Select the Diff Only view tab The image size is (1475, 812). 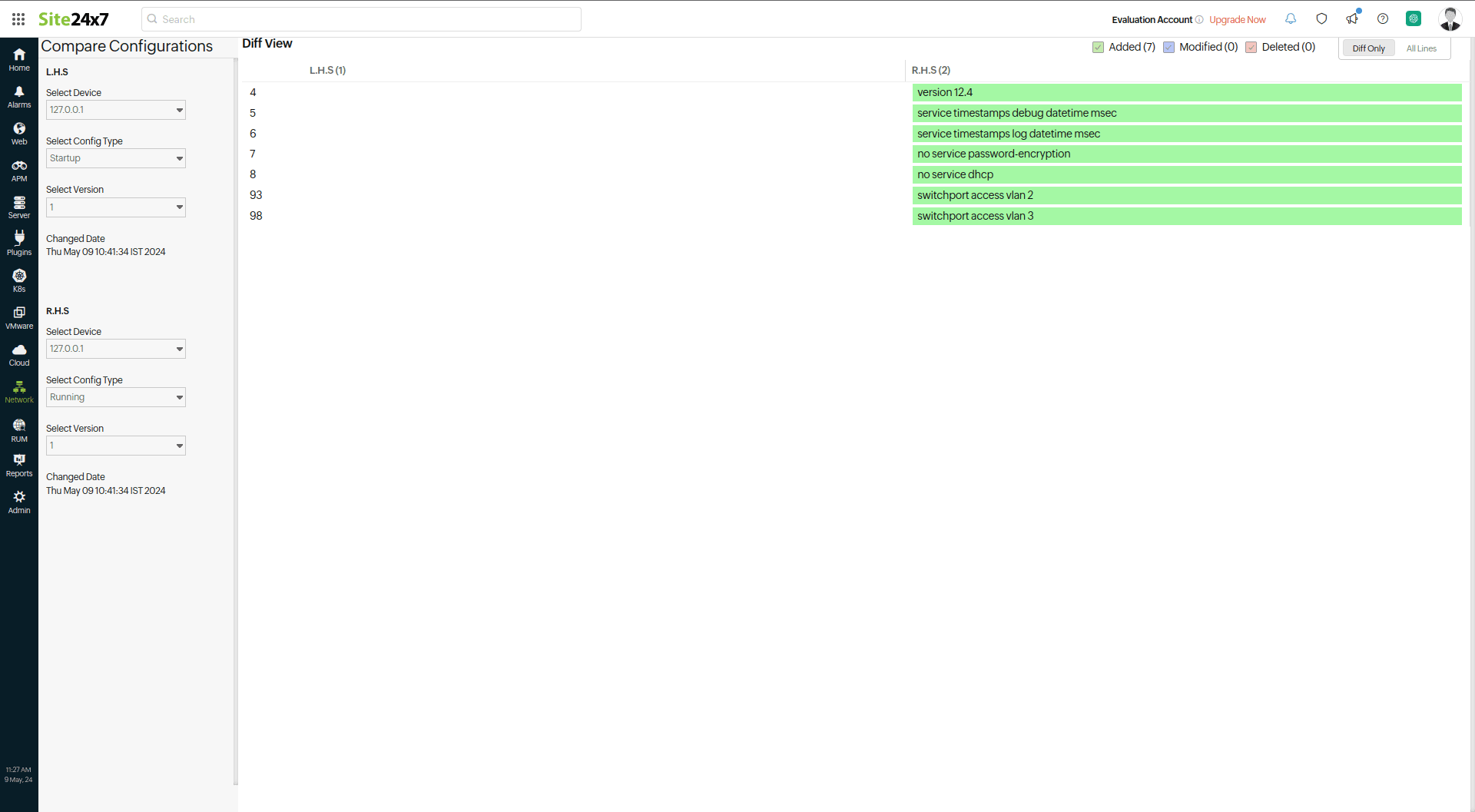[1368, 48]
